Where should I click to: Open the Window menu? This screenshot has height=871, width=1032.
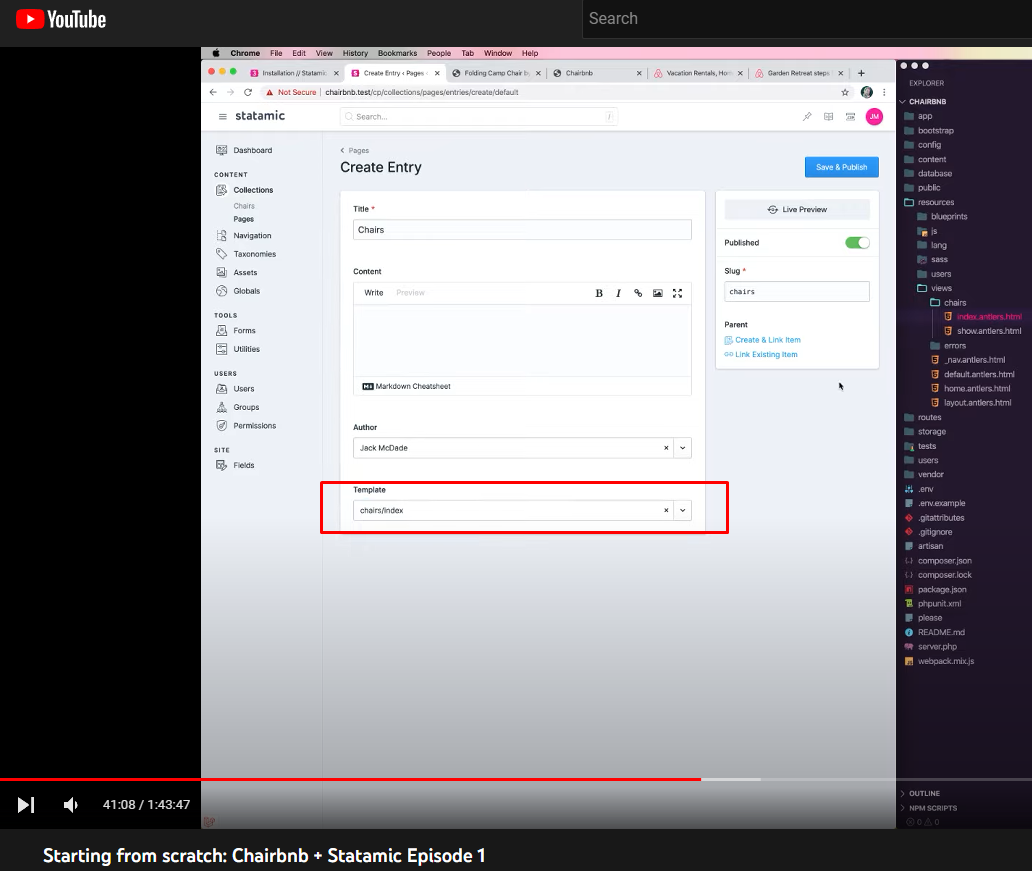[498, 53]
